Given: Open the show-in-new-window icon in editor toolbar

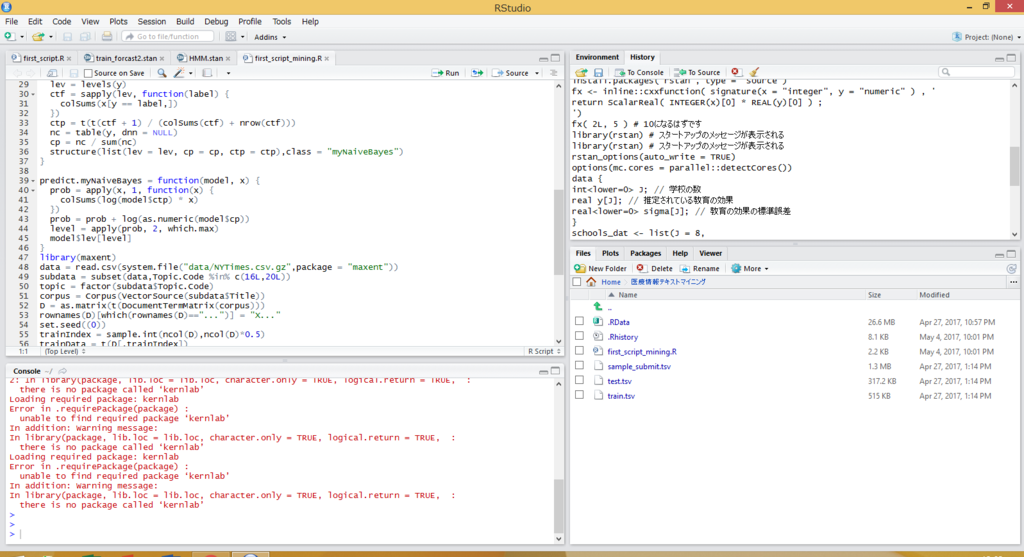Looking at the screenshot, I should tap(52, 73).
